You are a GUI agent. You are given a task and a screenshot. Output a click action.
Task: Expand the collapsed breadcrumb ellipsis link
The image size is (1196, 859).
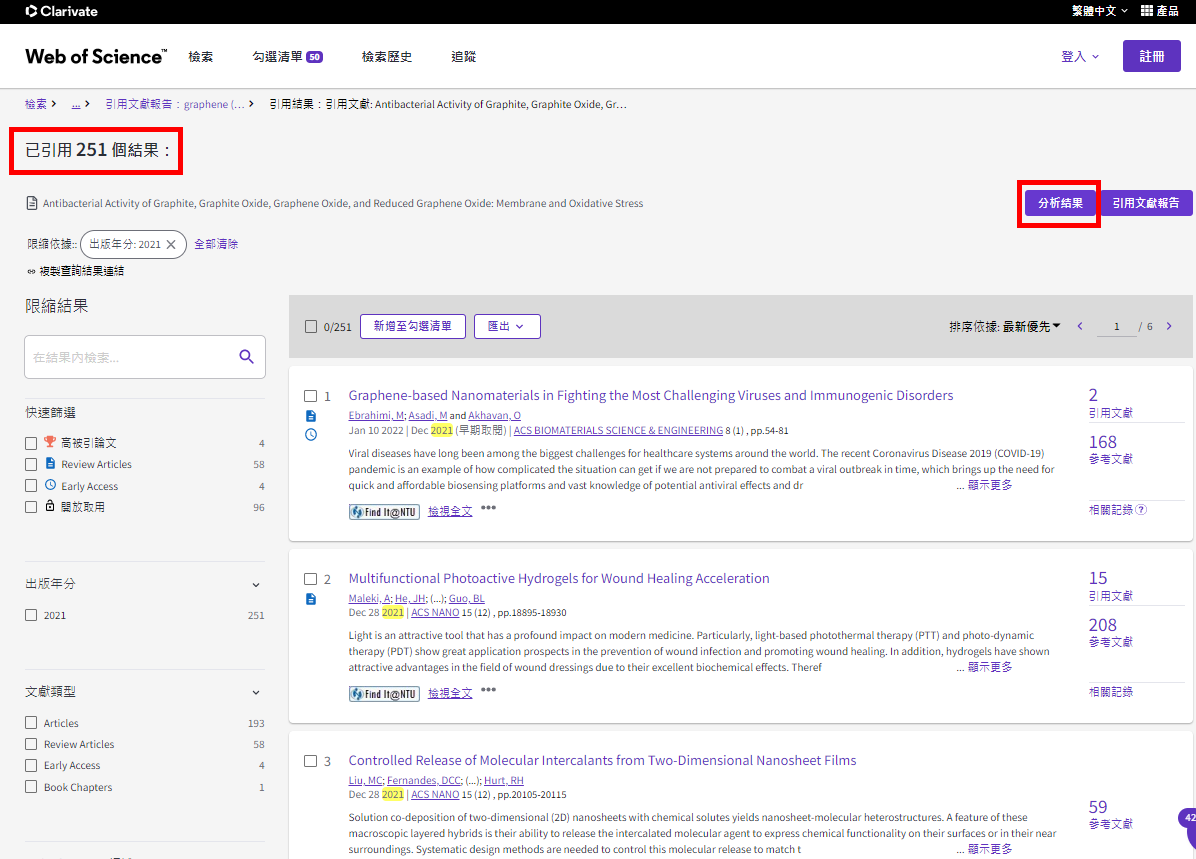[x=76, y=104]
